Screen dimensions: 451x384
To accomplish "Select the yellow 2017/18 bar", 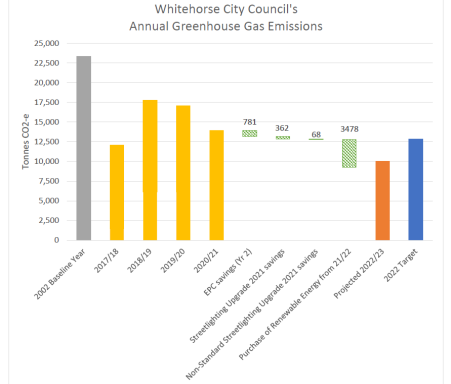I will click(117, 192).
